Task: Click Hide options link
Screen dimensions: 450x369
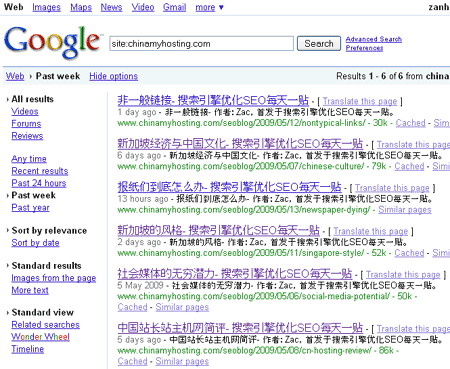Action: click(113, 76)
